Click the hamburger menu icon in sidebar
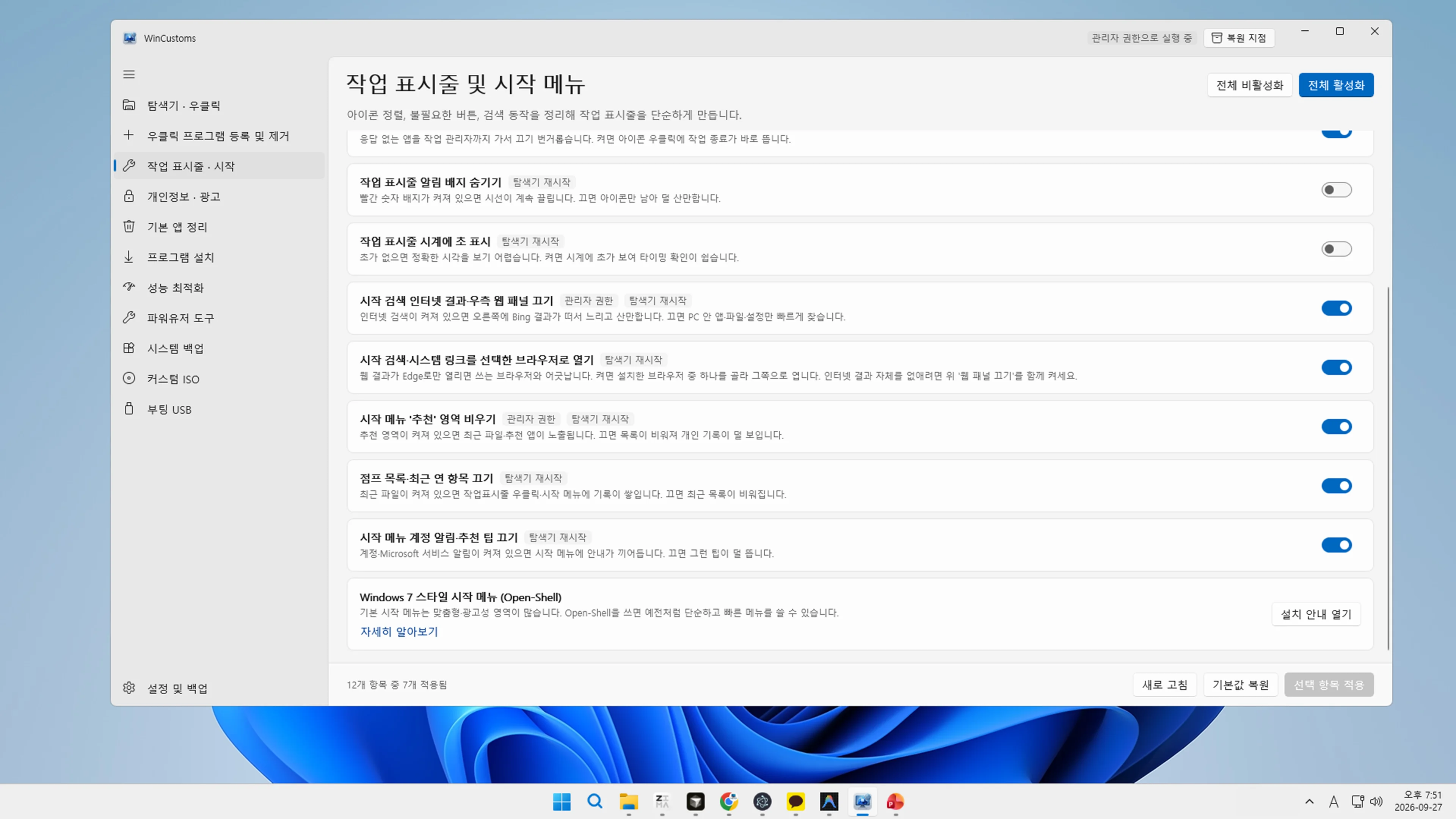 click(129, 75)
